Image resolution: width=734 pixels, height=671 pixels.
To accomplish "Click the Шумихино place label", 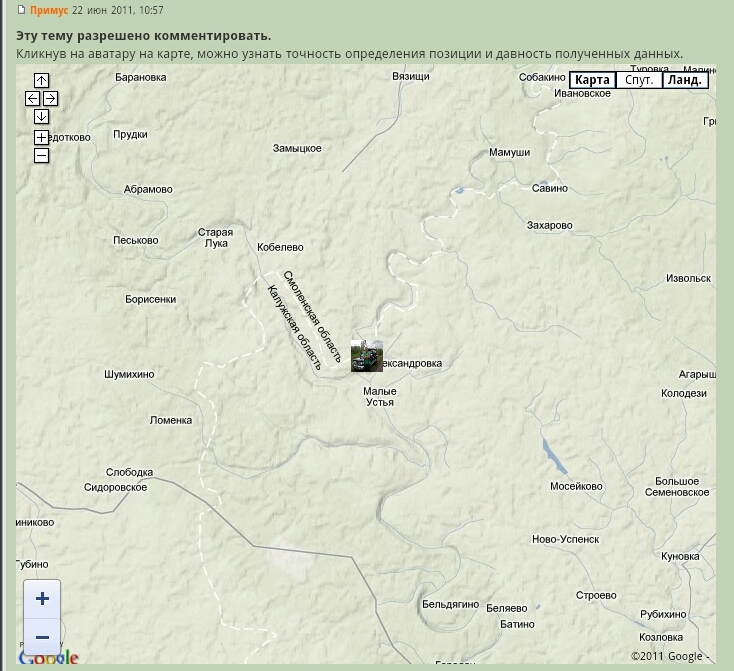I will coord(129,374).
